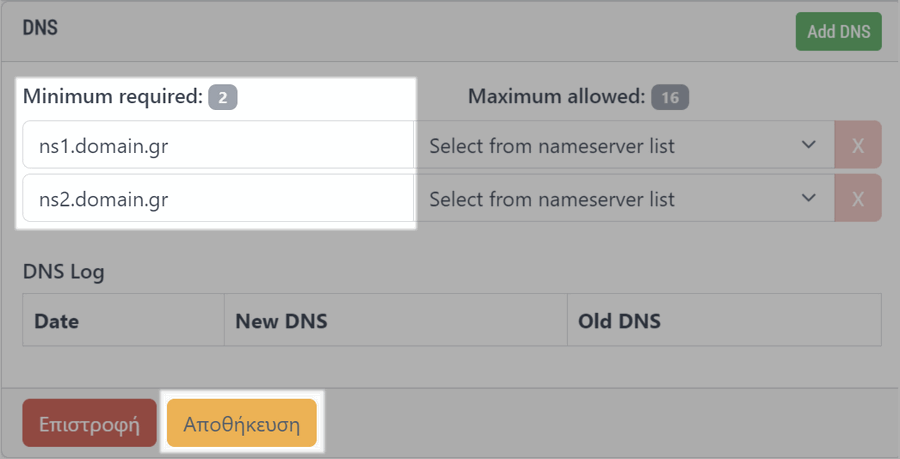The height and width of the screenshot is (459, 900).
Task: Click the minimum required badge showing 2
Action: pos(223,98)
